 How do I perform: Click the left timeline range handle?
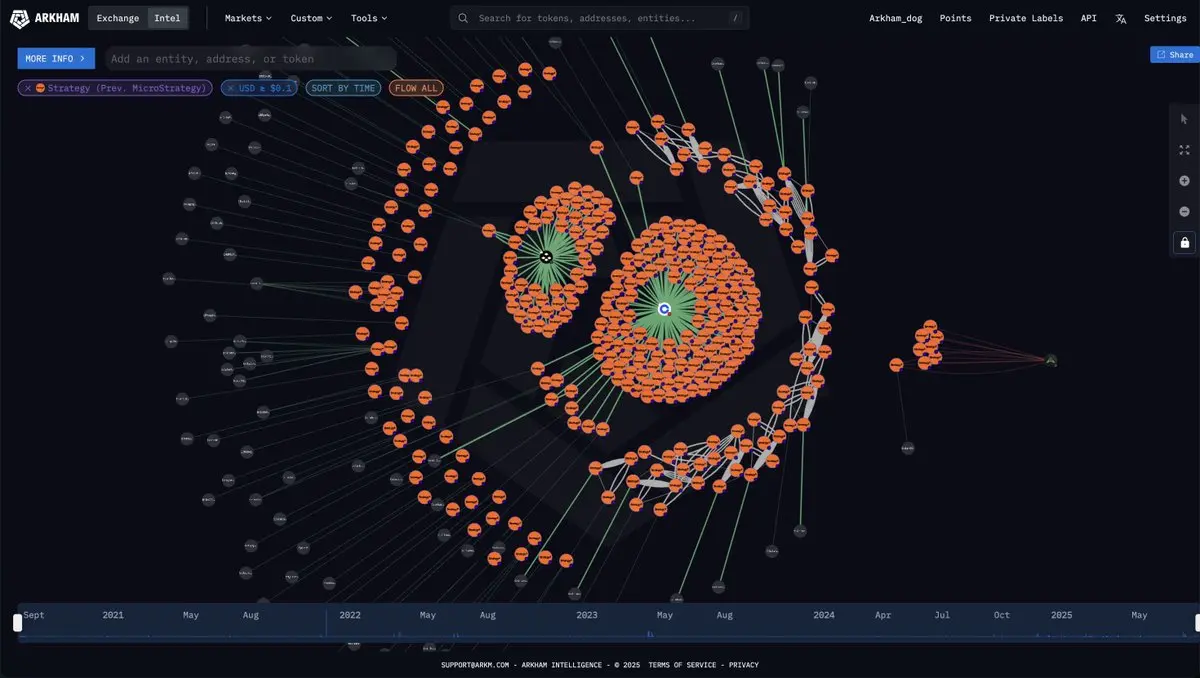pos(17,623)
